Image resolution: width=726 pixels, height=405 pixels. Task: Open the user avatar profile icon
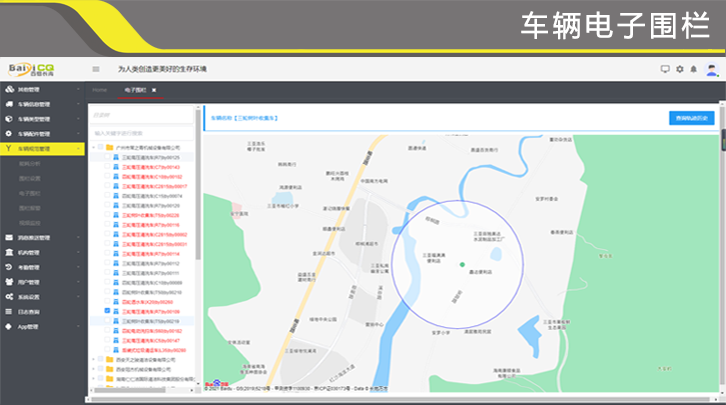(712, 69)
